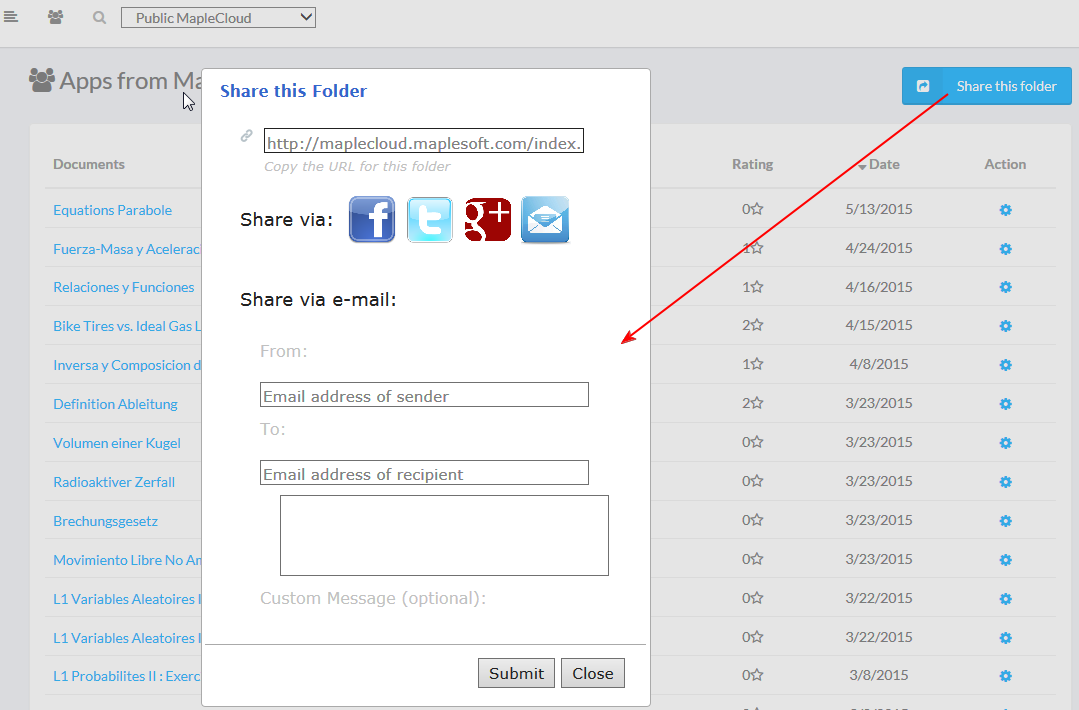Open the Equations Parabole document
This screenshot has height=710, width=1079.
(x=113, y=210)
